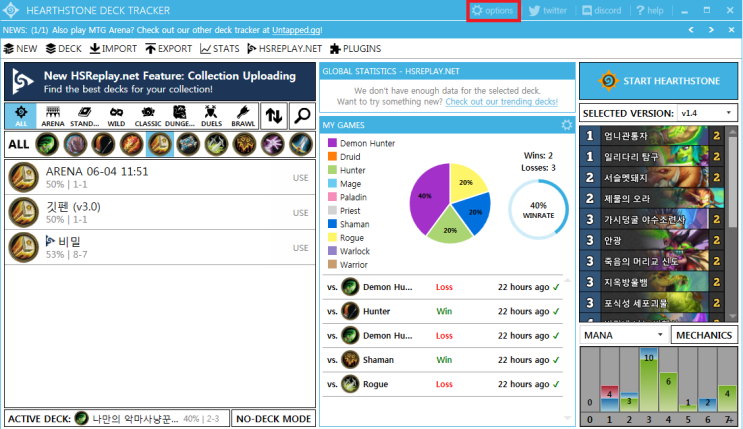Open the game versus Hunter Win row

[443, 311]
